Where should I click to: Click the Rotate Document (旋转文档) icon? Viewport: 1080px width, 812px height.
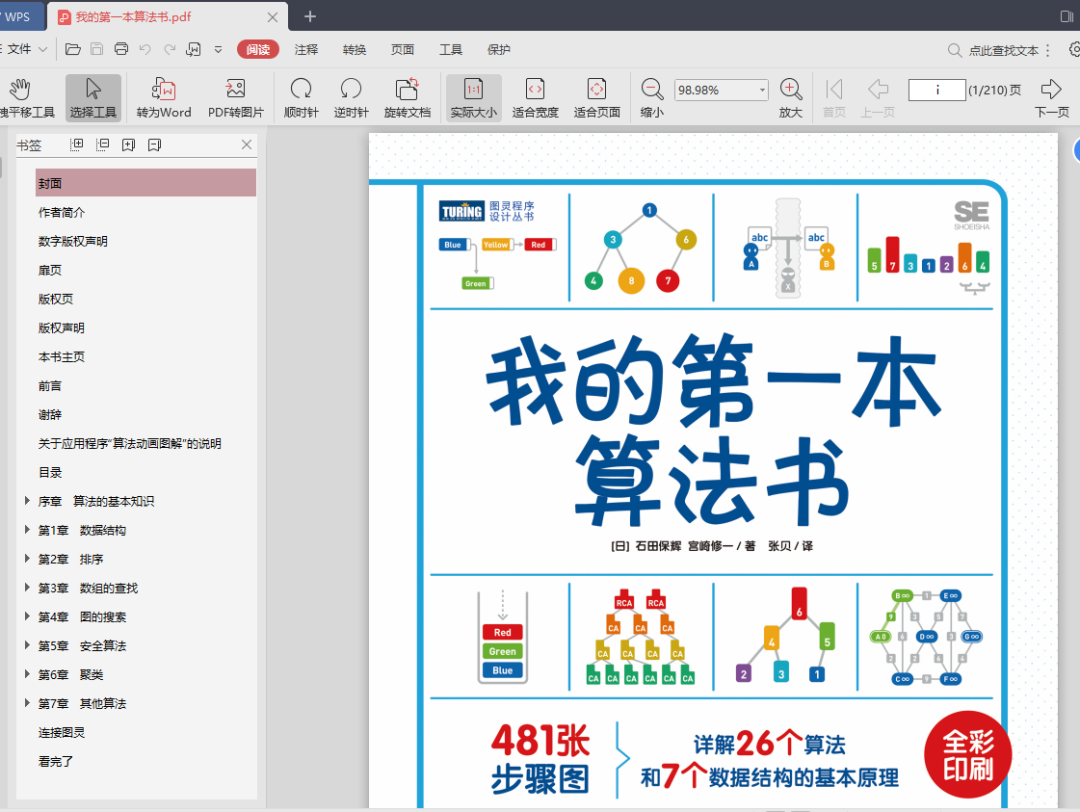407,89
